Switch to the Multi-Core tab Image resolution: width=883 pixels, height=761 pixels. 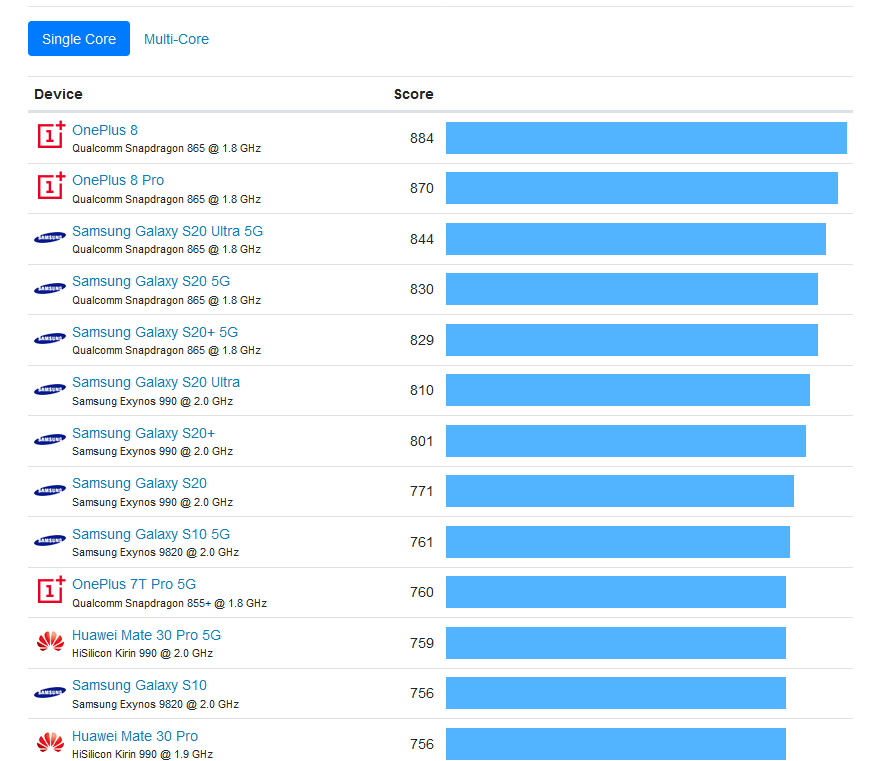coord(176,39)
